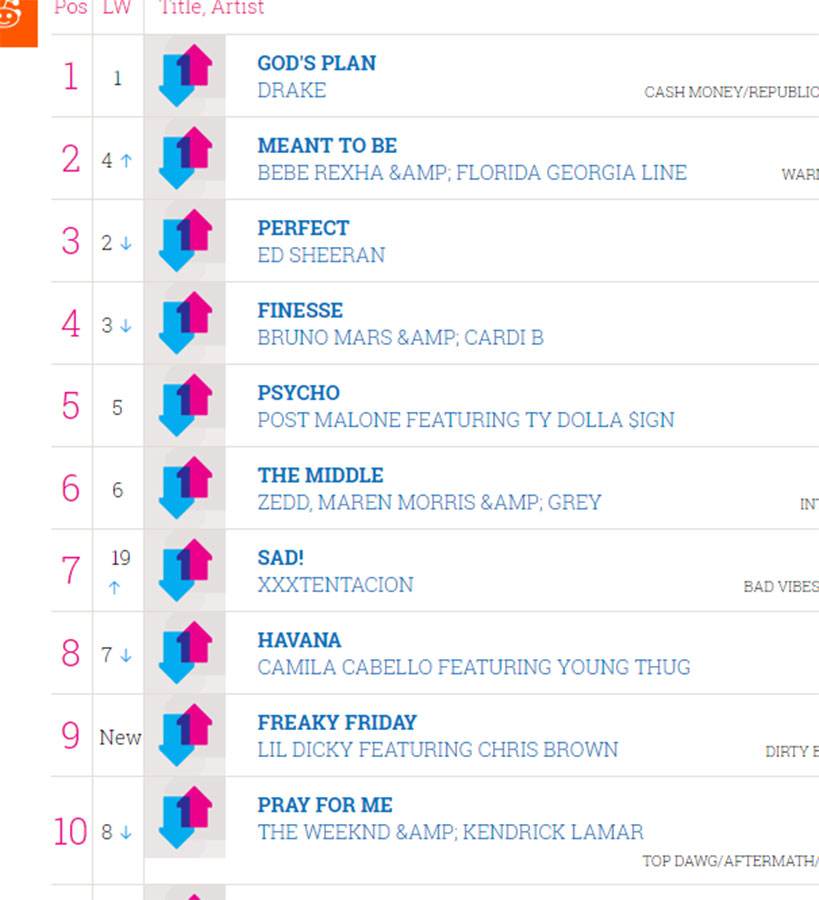Viewport: 819px width, 900px height.
Task: Open the MEANT TO BE title link
Action: (x=327, y=146)
